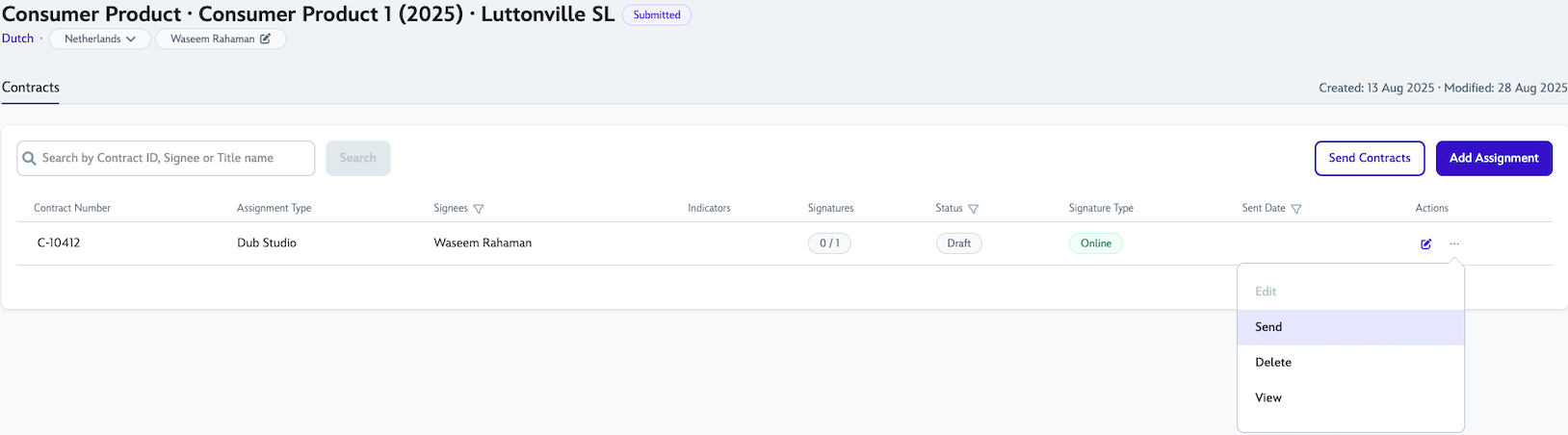Open the Status column filter icon
Screen dimensions: 1568x435
(973, 209)
